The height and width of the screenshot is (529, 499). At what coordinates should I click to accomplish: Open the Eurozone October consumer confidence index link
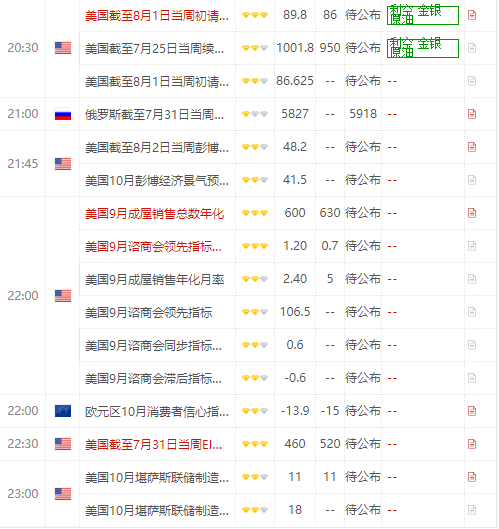click(157, 412)
